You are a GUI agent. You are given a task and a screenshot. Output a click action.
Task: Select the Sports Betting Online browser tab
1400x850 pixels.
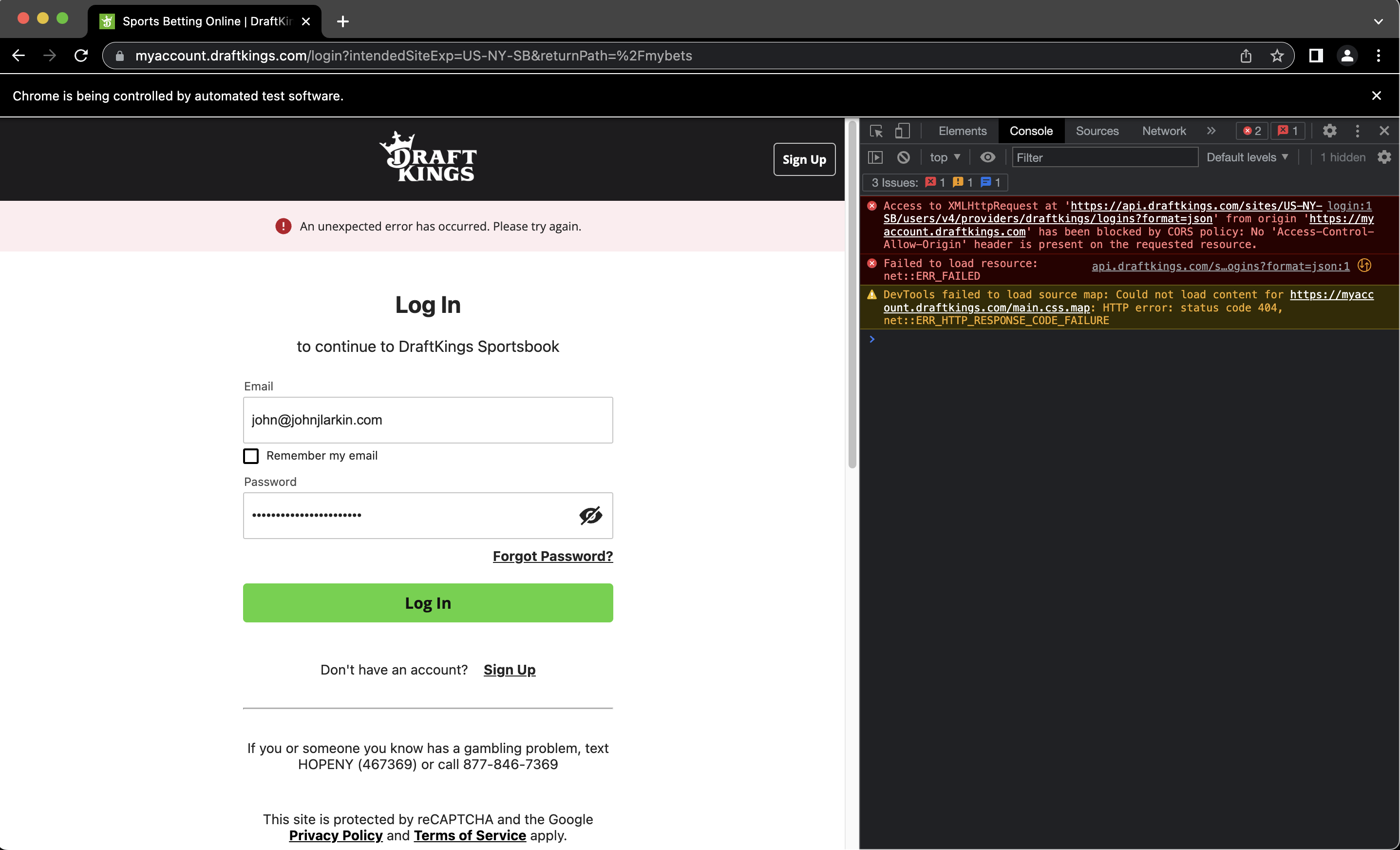[205, 21]
